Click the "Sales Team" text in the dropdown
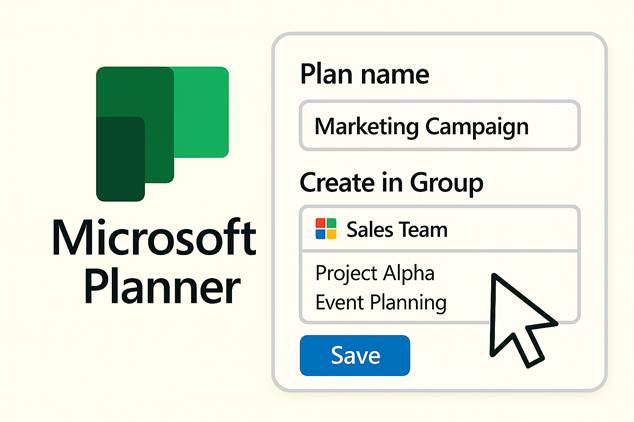Viewport: 634px width, 422px height. pyautogui.click(x=397, y=229)
